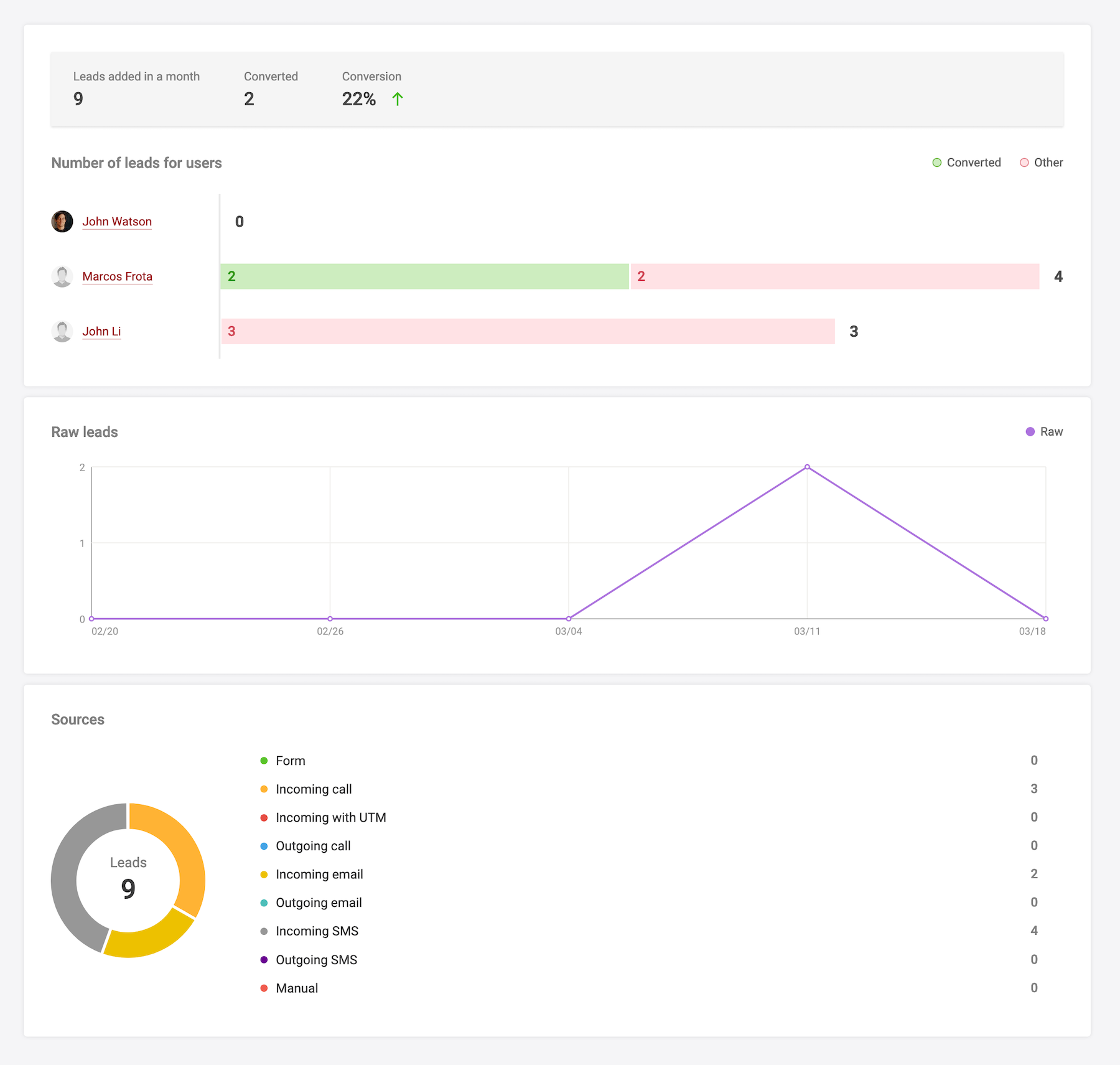Open Marcos Frota's profile link
Image resolution: width=1120 pixels, height=1065 pixels.
click(117, 276)
